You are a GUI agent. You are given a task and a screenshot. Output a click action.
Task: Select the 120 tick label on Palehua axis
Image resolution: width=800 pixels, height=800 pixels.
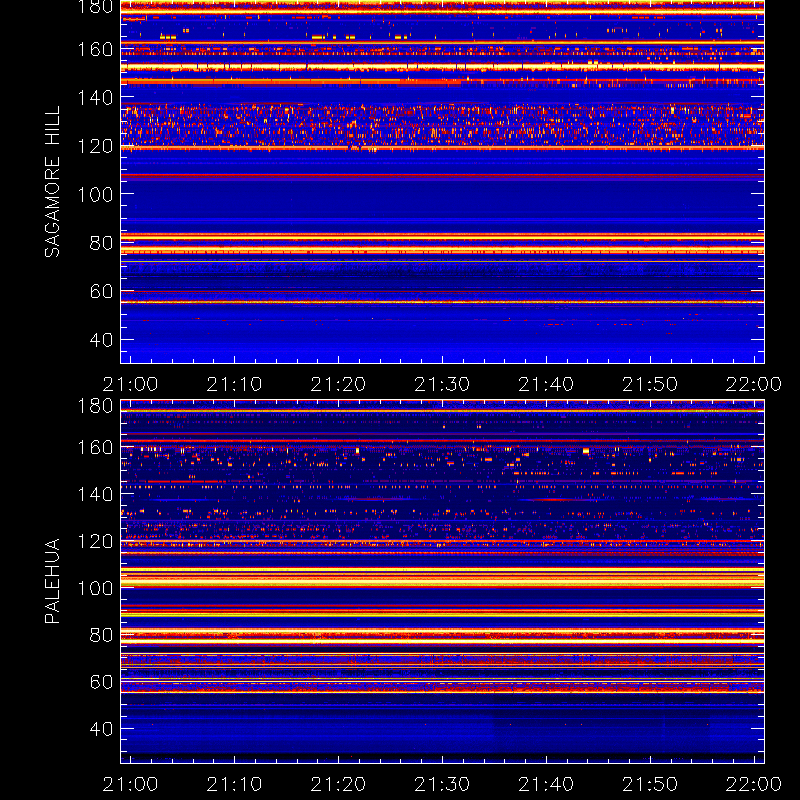pos(95,541)
